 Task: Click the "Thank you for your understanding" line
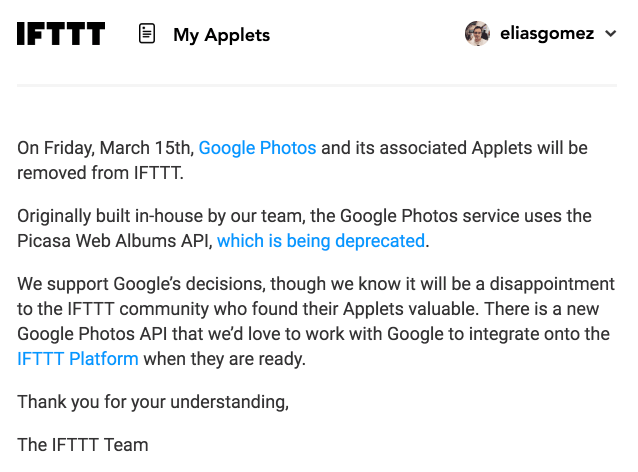point(153,402)
